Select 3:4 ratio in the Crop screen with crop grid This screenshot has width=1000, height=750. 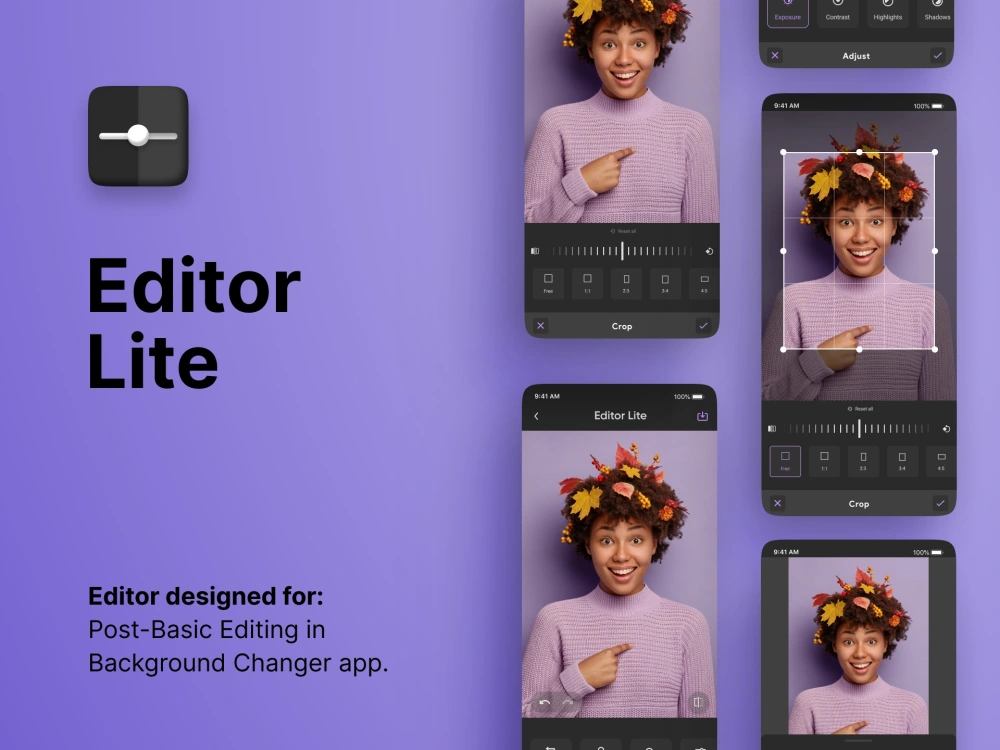click(x=902, y=461)
